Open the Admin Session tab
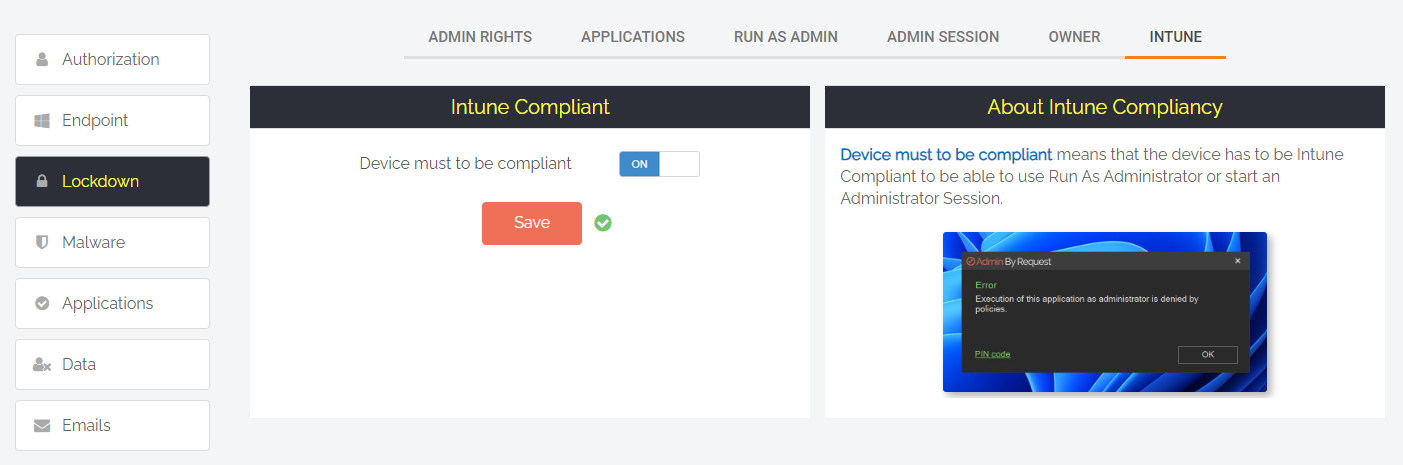Viewport: 1403px width, 465px height. point(943,37)
